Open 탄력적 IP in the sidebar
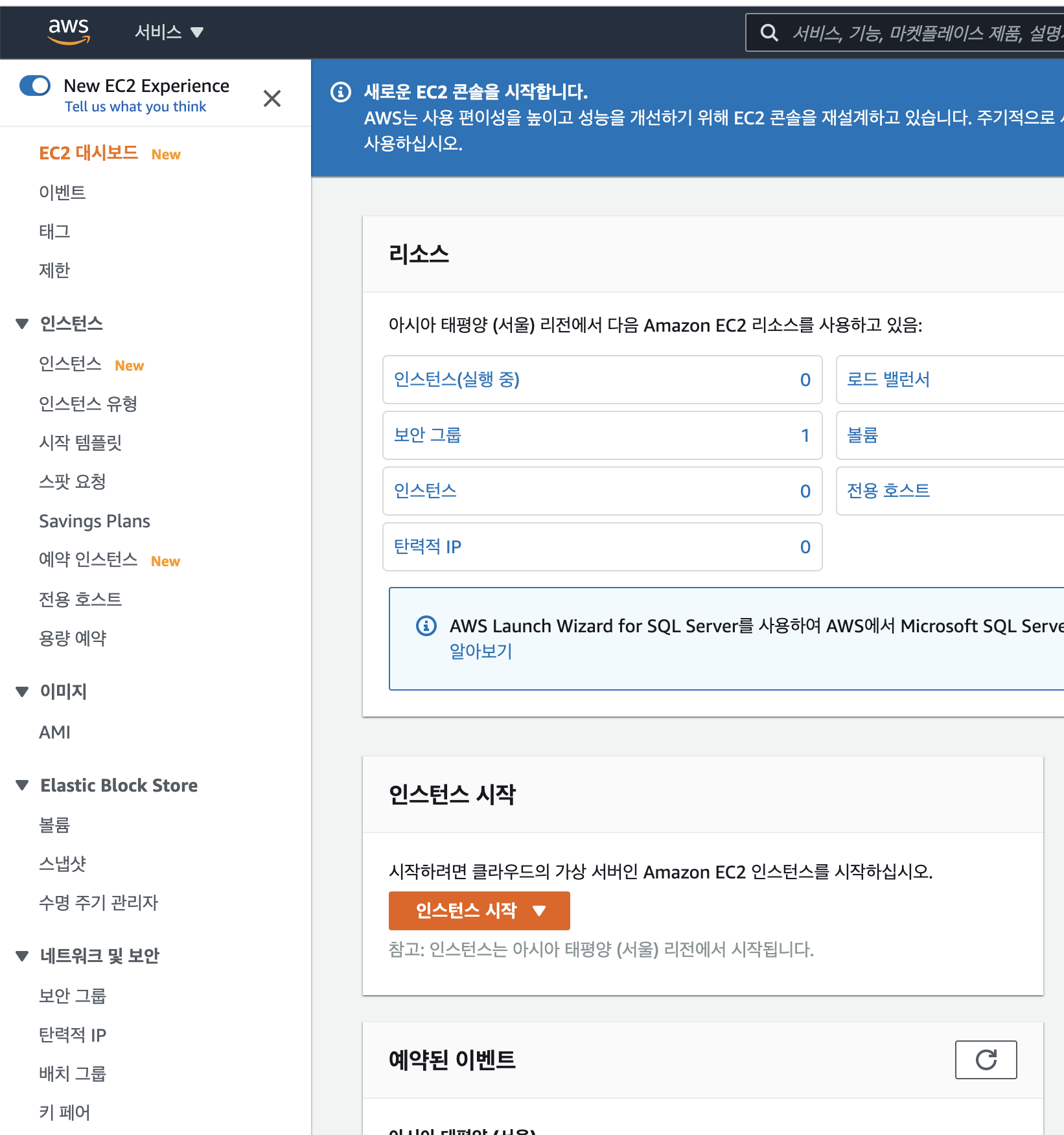The width and height of the screenshot is (1064, 1135). (x=73, y=1035)
